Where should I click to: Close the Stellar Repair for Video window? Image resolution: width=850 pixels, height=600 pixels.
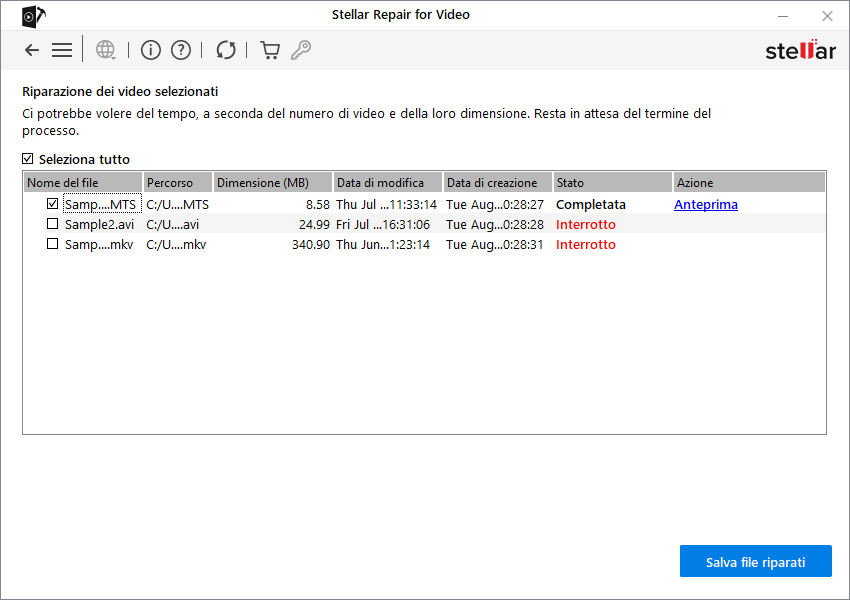(827, 16)
